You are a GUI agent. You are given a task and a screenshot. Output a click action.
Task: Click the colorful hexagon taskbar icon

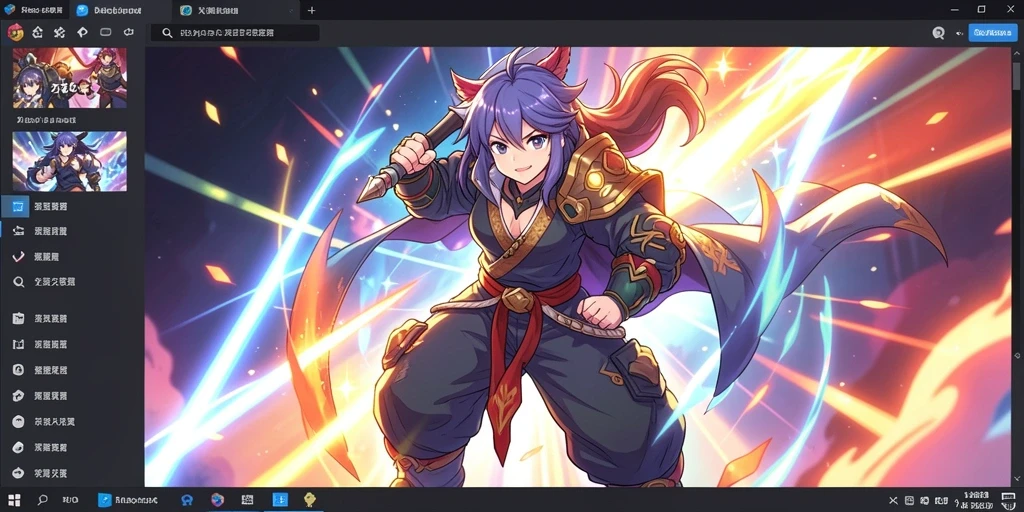pos(217,500)
